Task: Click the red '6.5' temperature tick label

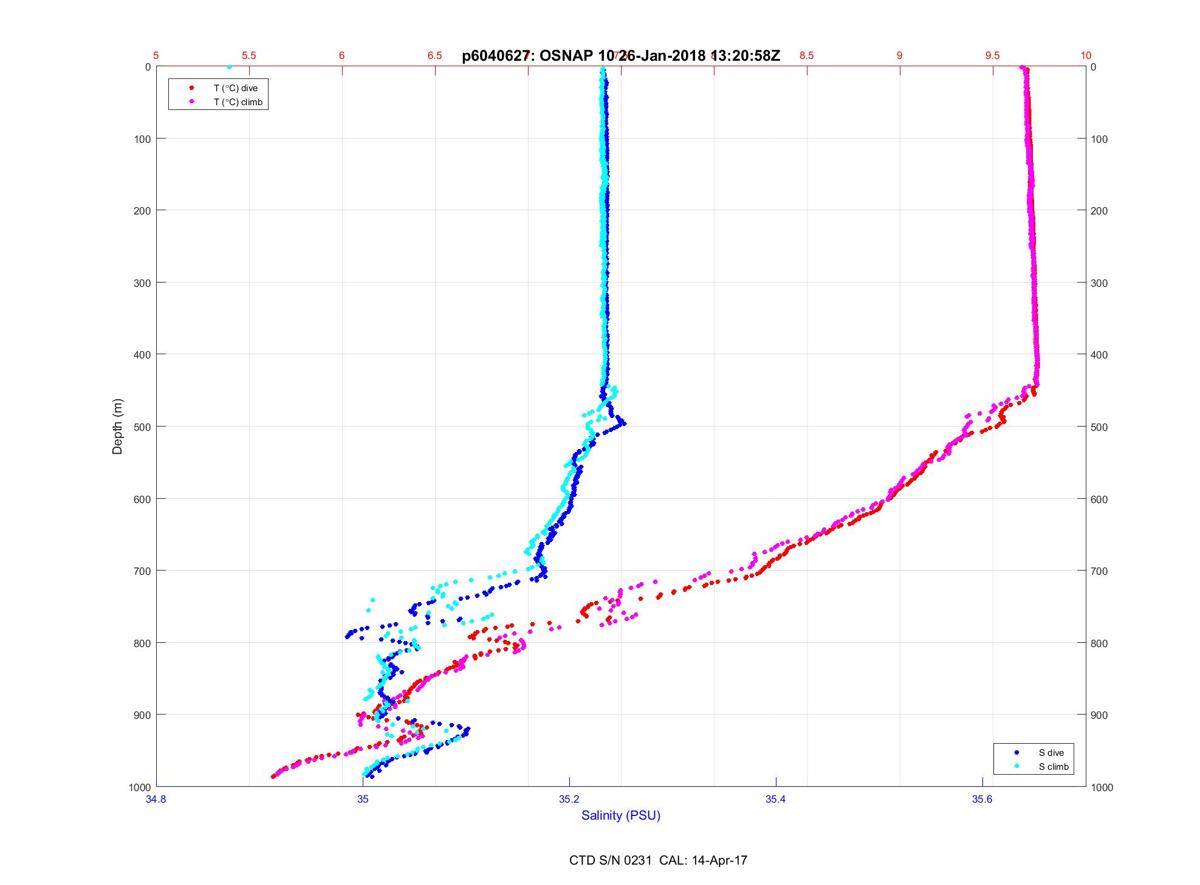Action: 435,56
